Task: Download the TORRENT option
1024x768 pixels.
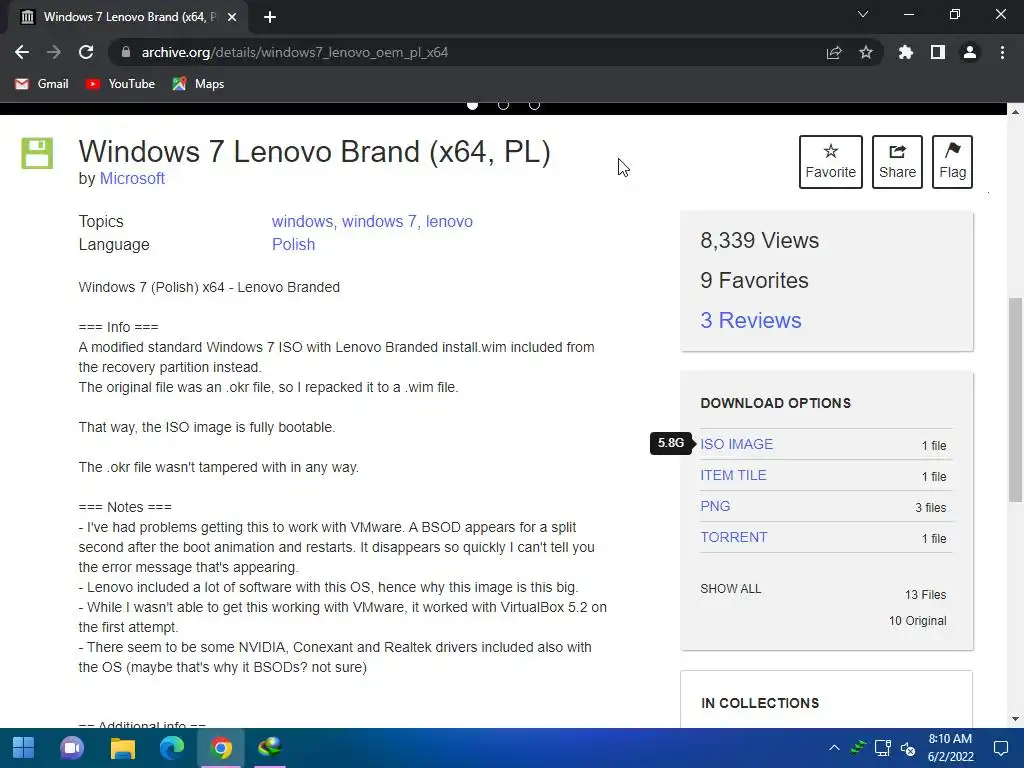Action: point(733,537)
